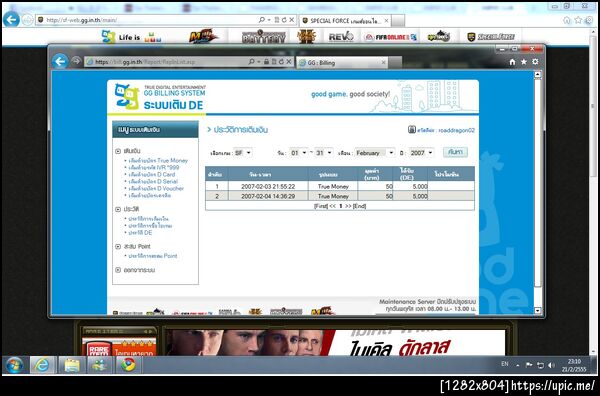Click the ออกจากระบบ logout item
Image resolution: width=600 pixels, height=396 pixels.
click(x=139, y=270)
